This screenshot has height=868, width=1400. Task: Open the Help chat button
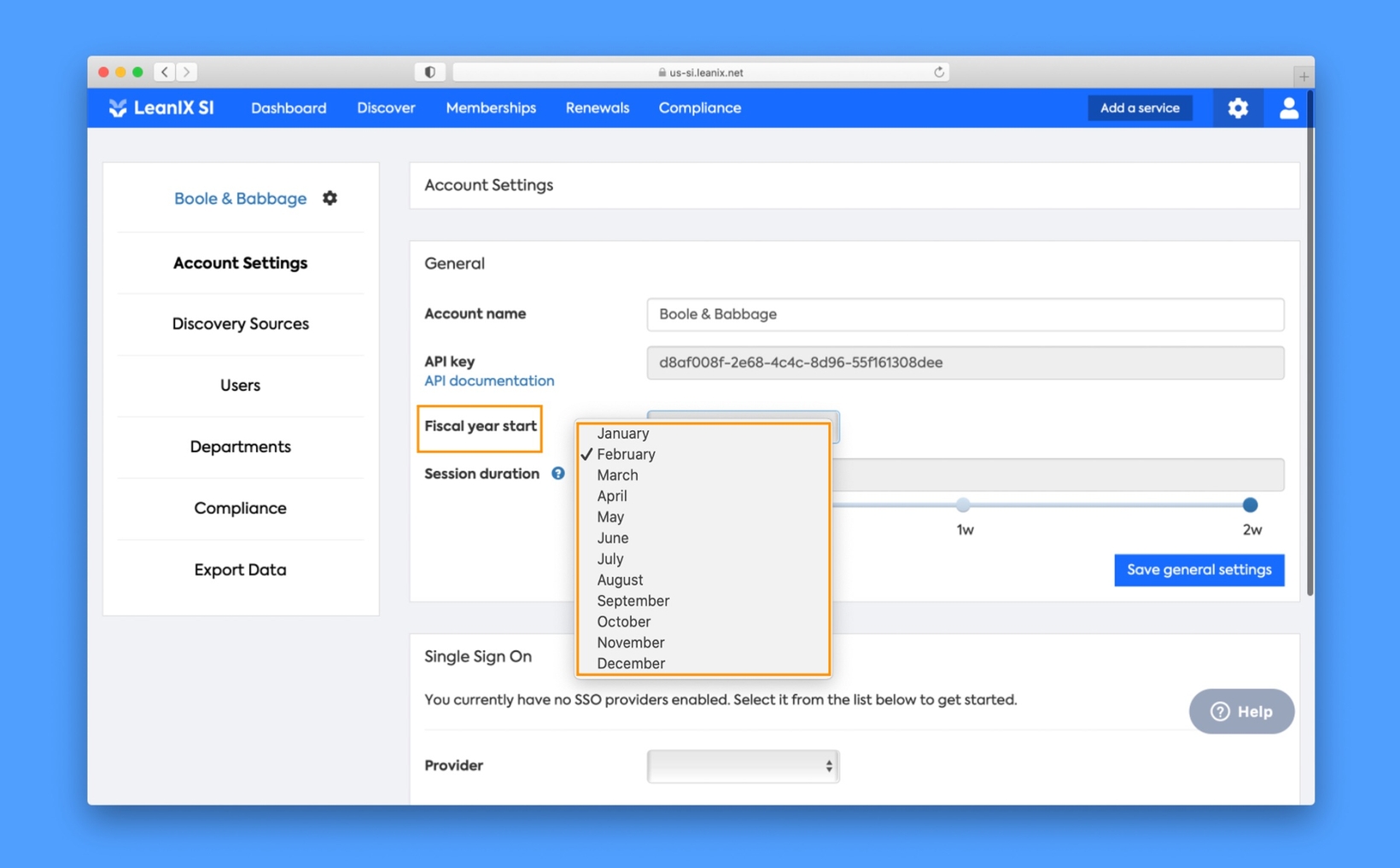(1241, 712)
